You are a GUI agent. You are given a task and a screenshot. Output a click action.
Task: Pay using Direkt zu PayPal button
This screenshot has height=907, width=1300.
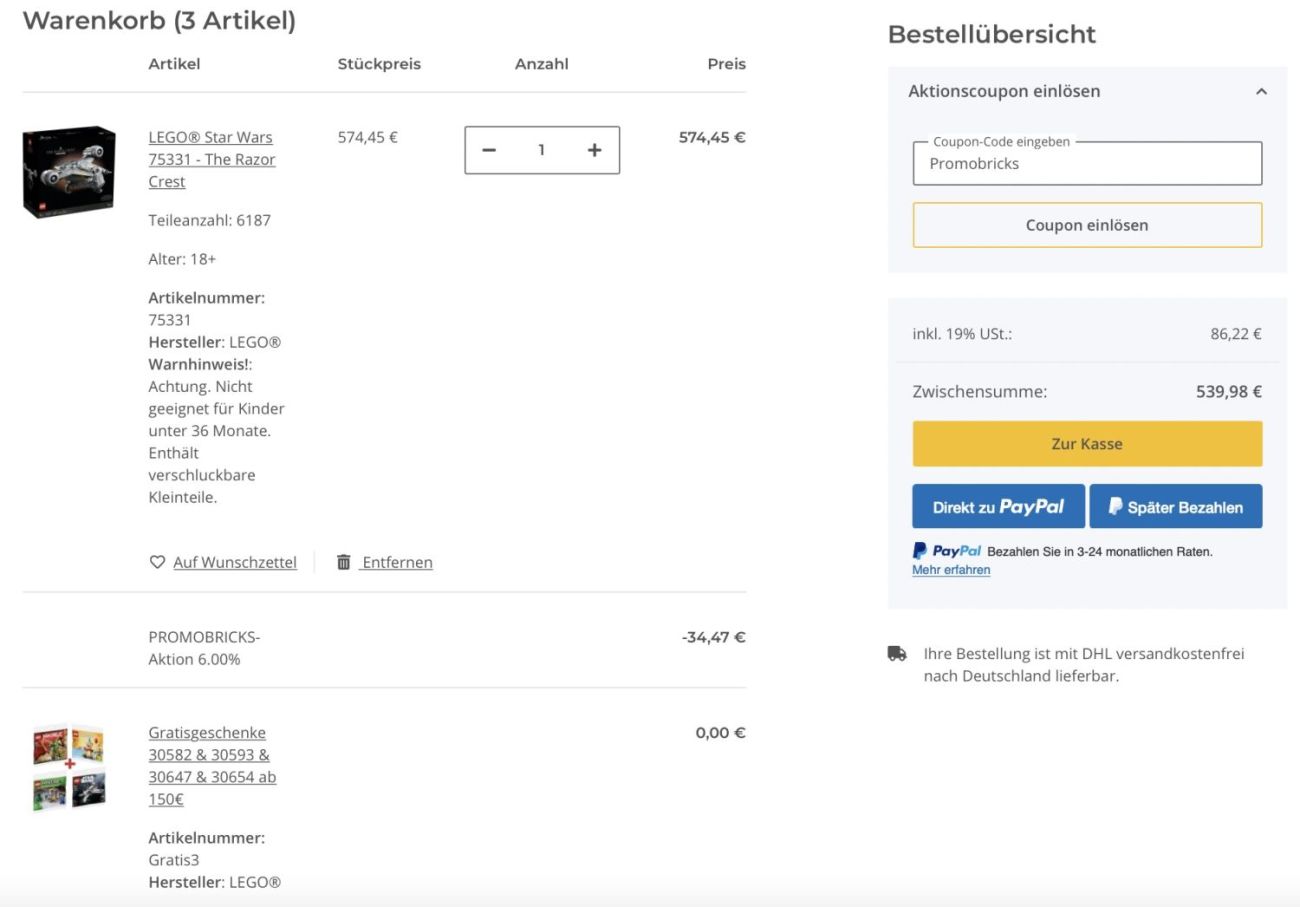point(998,507)
